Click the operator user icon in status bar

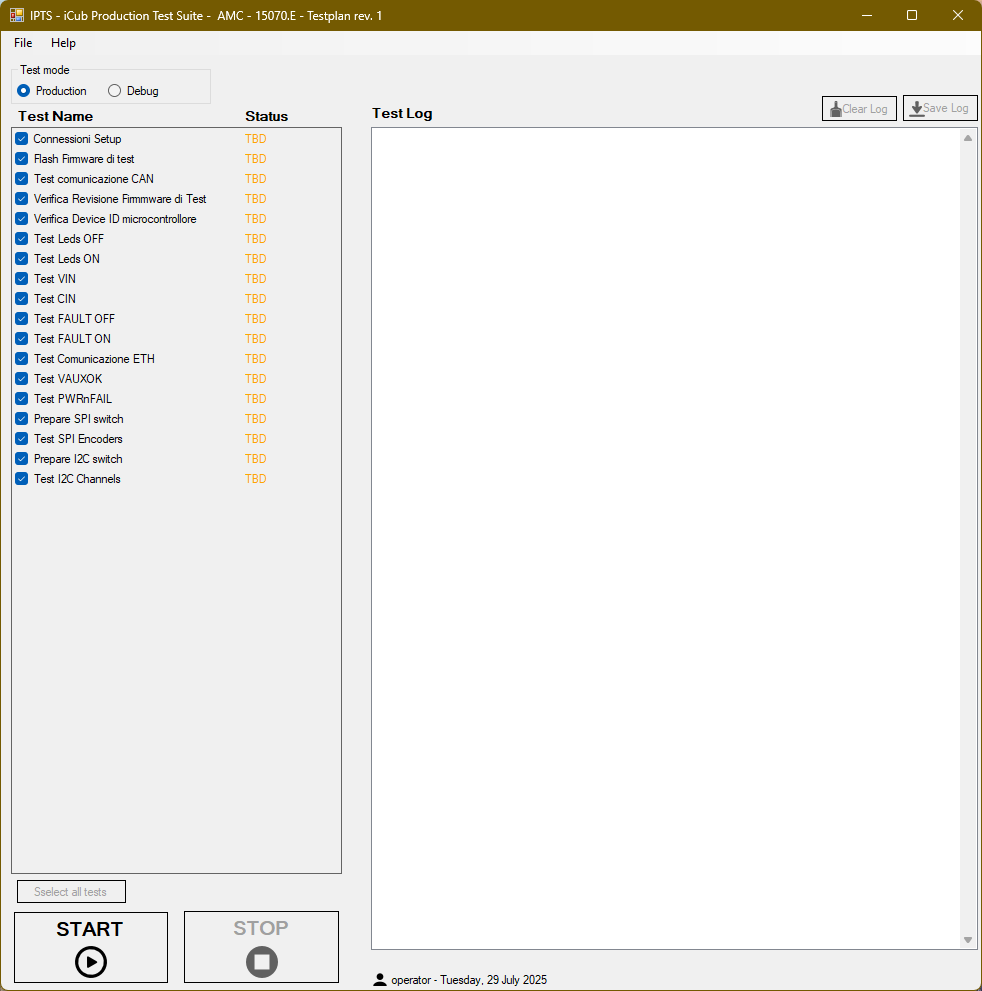pyautogui.click(x=380, y=980)
